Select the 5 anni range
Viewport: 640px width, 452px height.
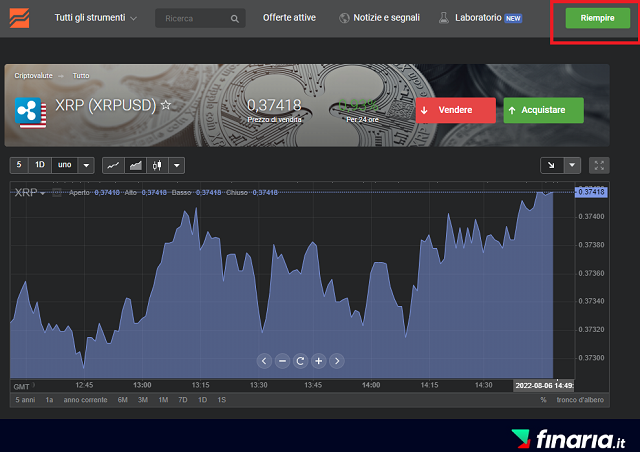tap(25, 400)
